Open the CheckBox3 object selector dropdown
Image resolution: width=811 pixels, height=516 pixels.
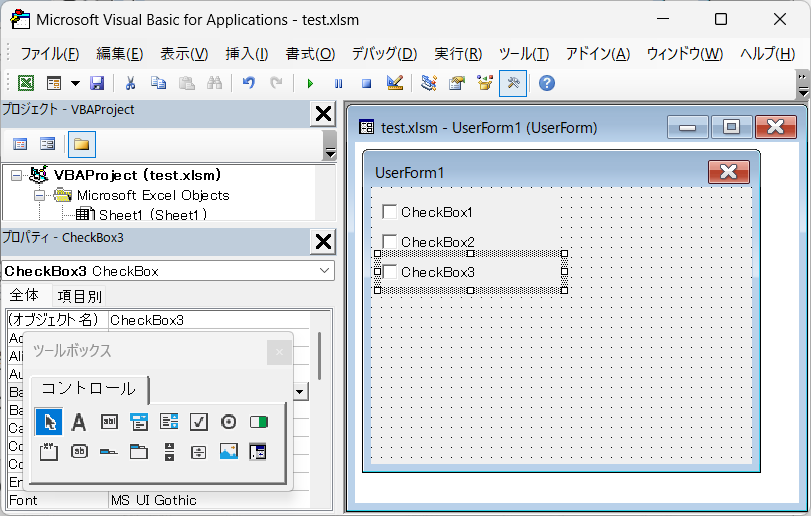coord(324,270)
